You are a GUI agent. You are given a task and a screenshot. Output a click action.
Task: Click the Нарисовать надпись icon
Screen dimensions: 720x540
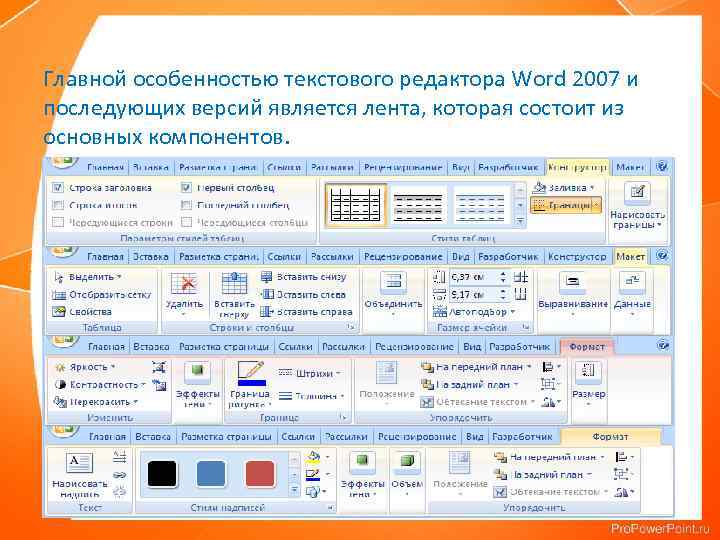79,463
